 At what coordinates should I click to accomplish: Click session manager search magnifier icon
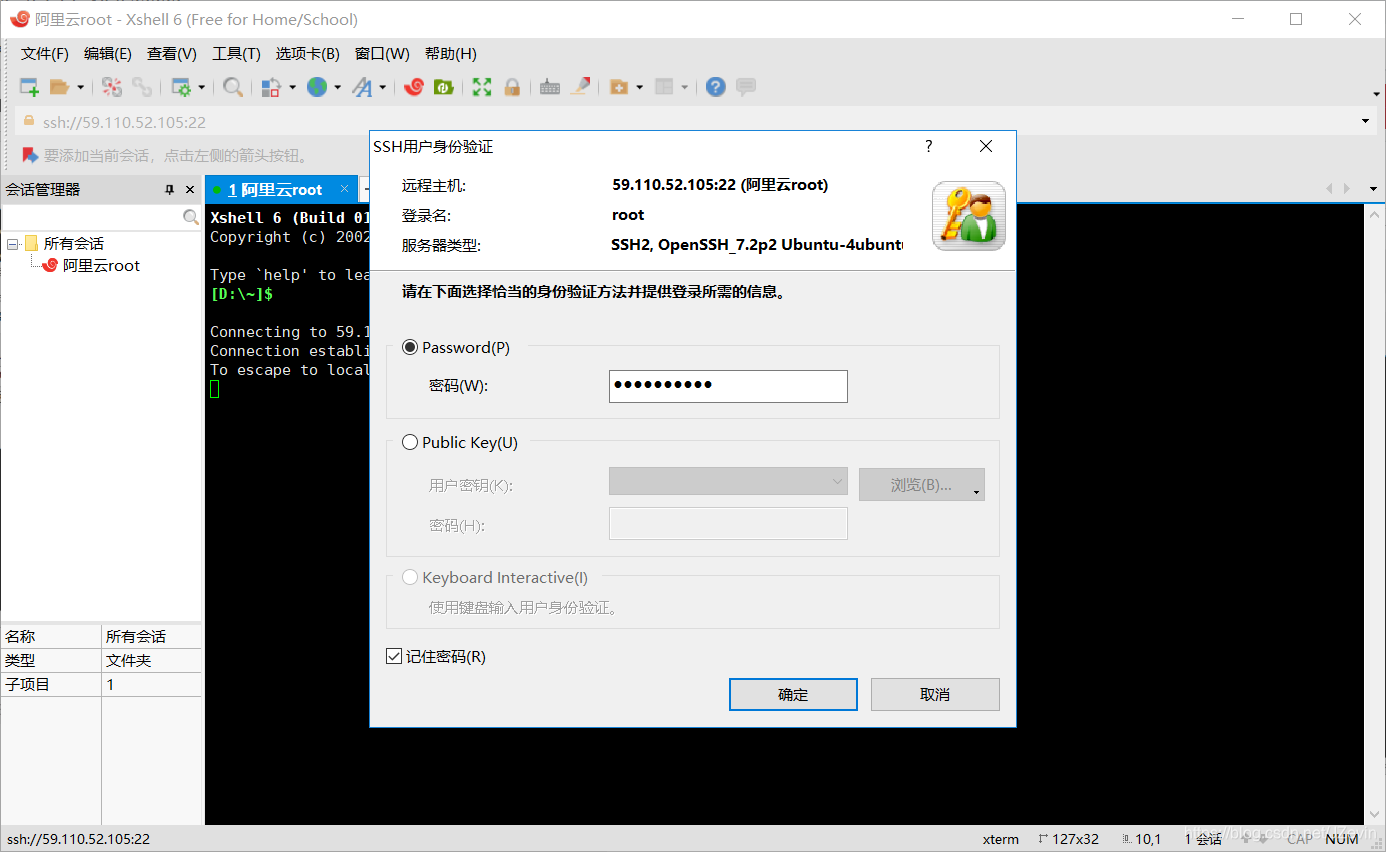pyautogui.click(x=191, y=217)
